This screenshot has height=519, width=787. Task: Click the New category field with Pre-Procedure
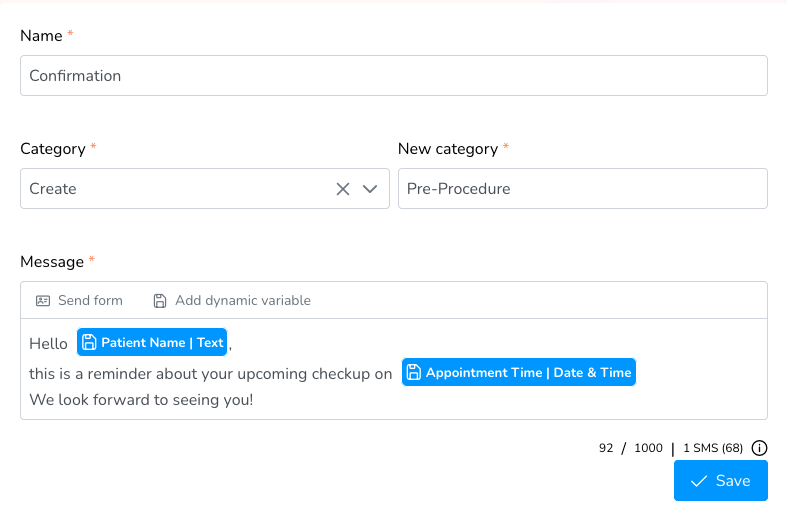click(x=582, y=189)
